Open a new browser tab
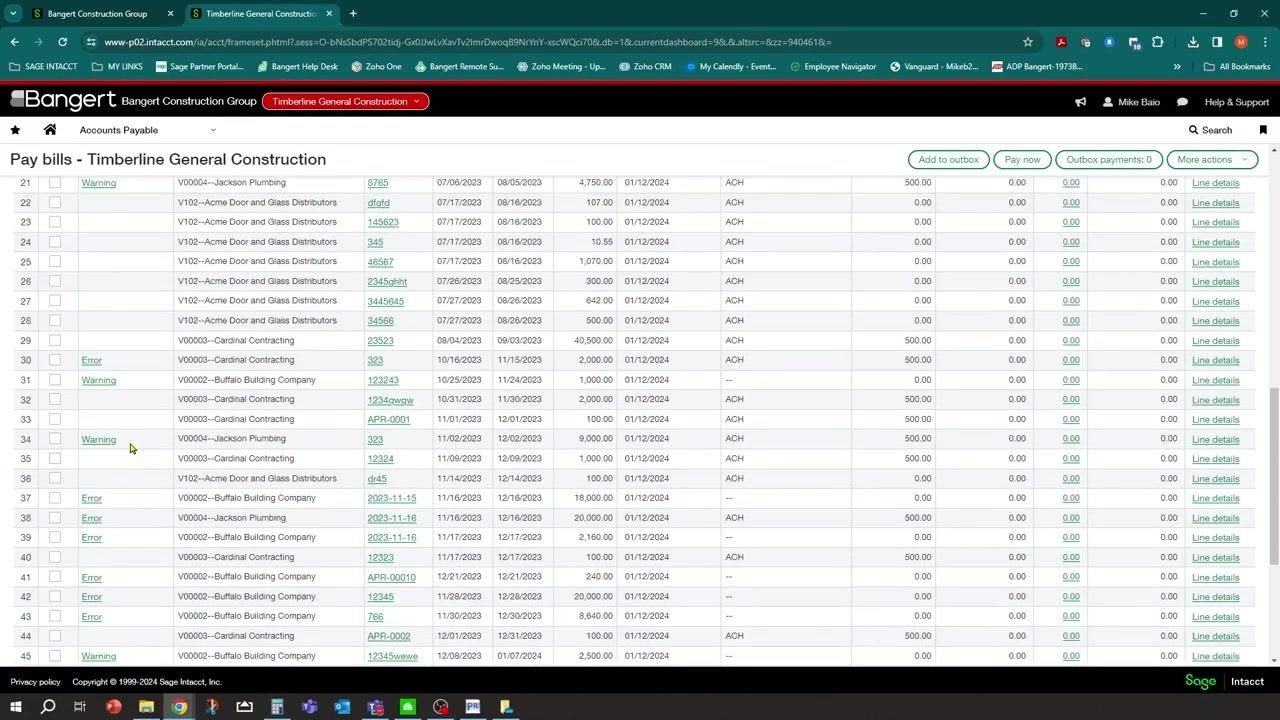The width and height of the screenshot is (1280, 720). tap(353, 14)
